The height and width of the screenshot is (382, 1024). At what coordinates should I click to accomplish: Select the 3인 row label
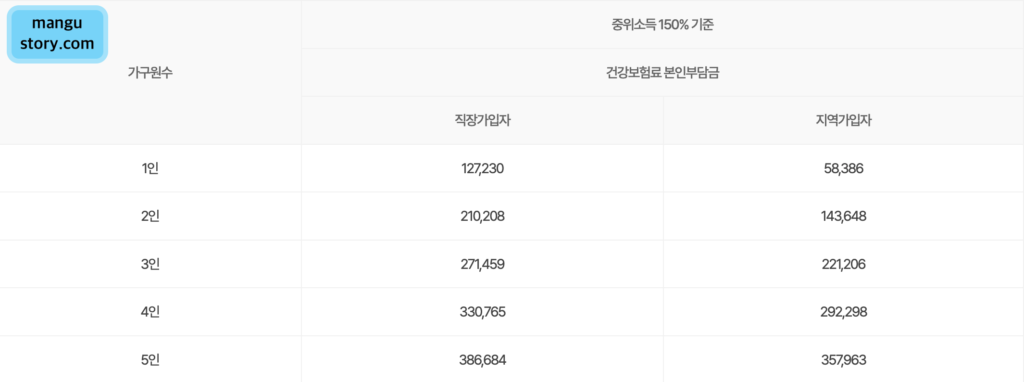(x=150, y=264)
